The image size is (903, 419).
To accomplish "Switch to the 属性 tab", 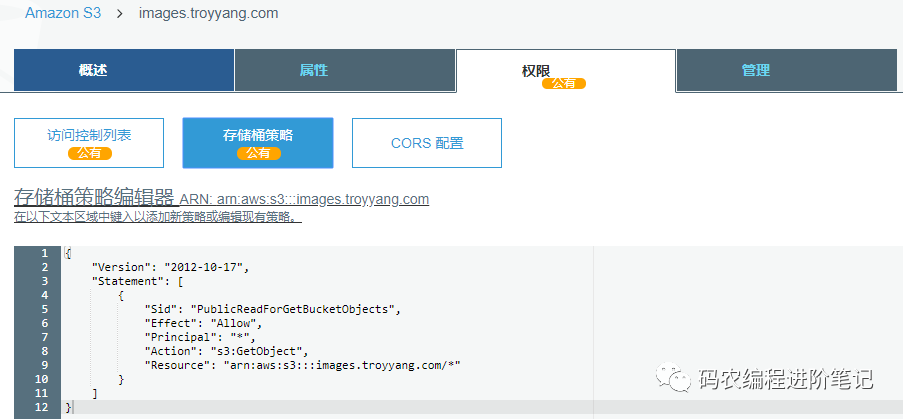I will pyautogui.click(x=344, y=70).
